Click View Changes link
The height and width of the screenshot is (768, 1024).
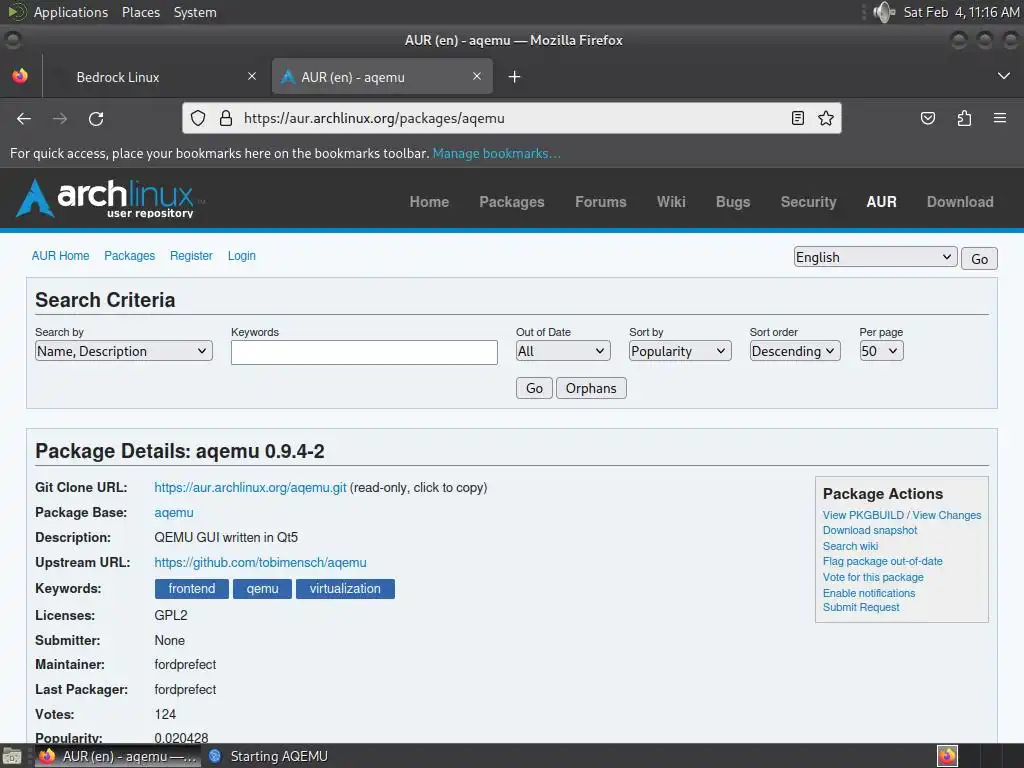click(x=947, y=515)
